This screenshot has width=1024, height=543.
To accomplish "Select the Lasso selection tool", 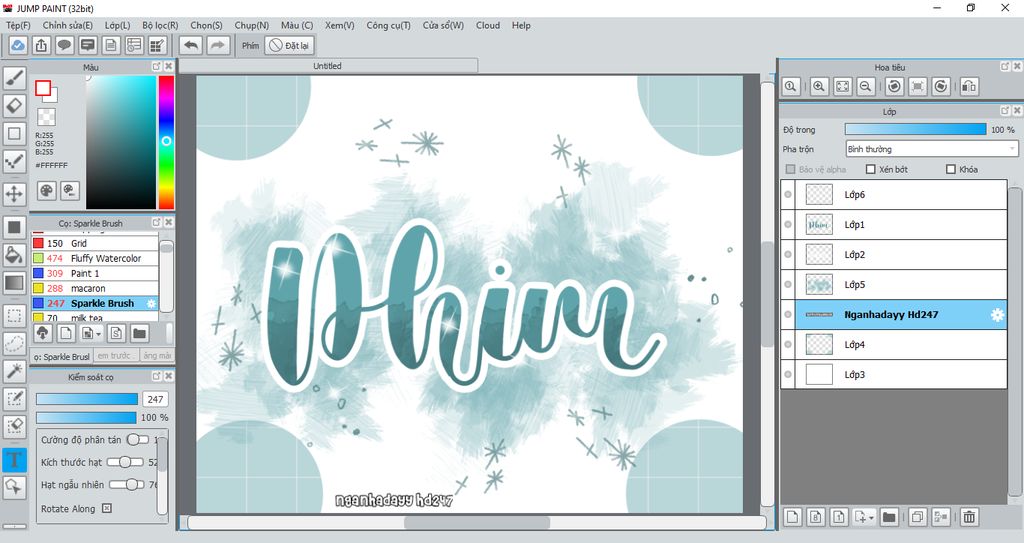I will 14,344.
